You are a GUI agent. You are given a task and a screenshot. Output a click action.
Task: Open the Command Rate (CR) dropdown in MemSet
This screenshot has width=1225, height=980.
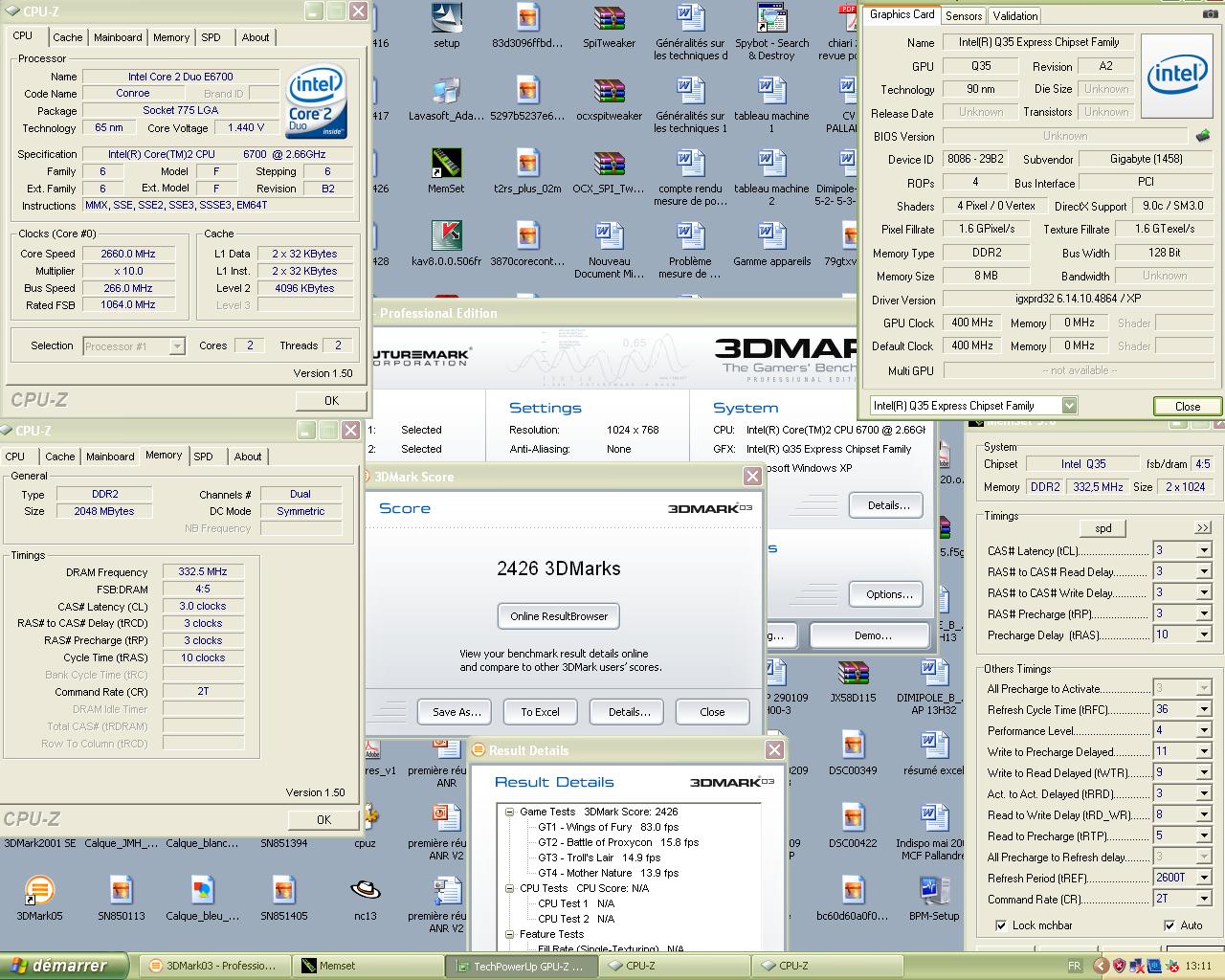click(1204, 899)
